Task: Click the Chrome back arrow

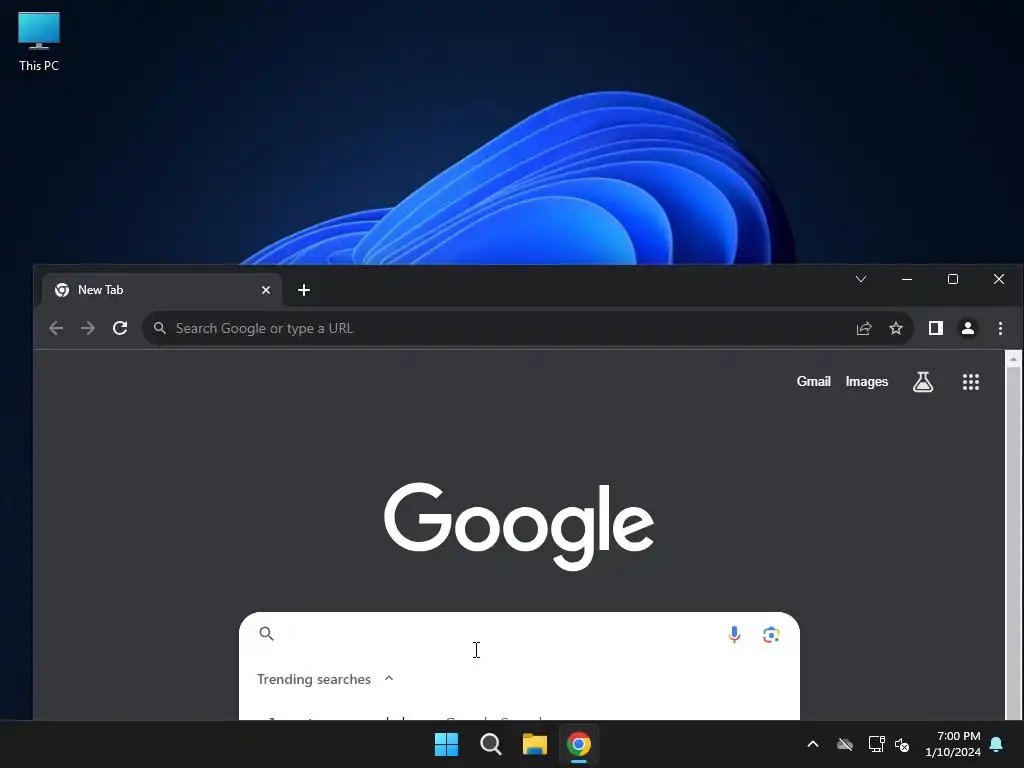Action: click(x=56, y=328)
